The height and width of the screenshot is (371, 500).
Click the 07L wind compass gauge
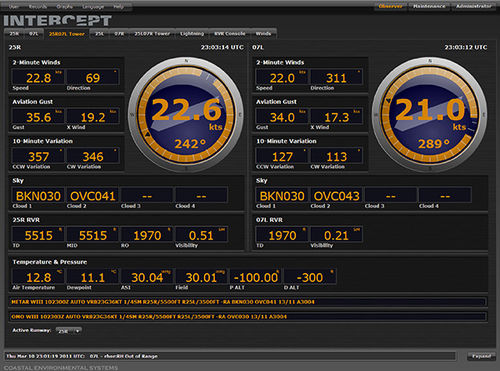tap(430, 114)
